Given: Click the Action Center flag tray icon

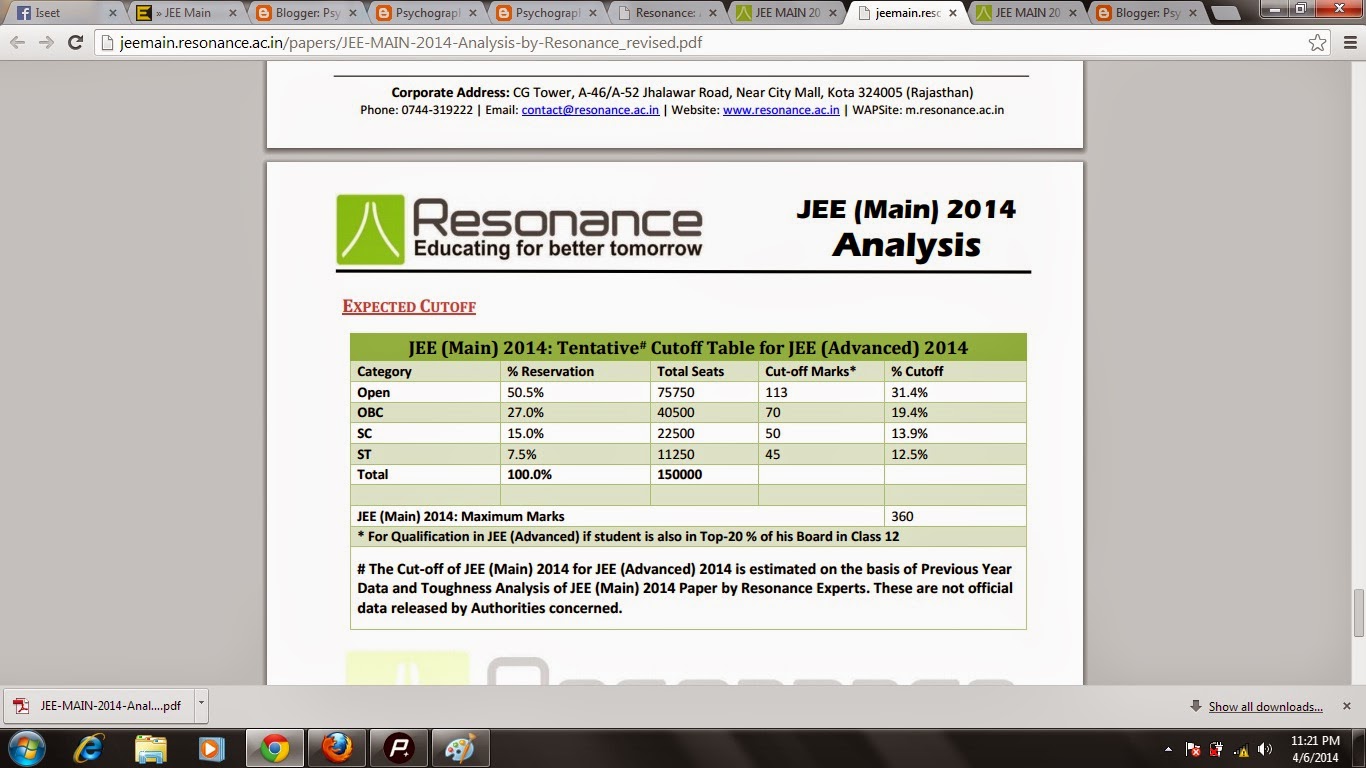Looking at the screenshot, I should point(1193,748).
